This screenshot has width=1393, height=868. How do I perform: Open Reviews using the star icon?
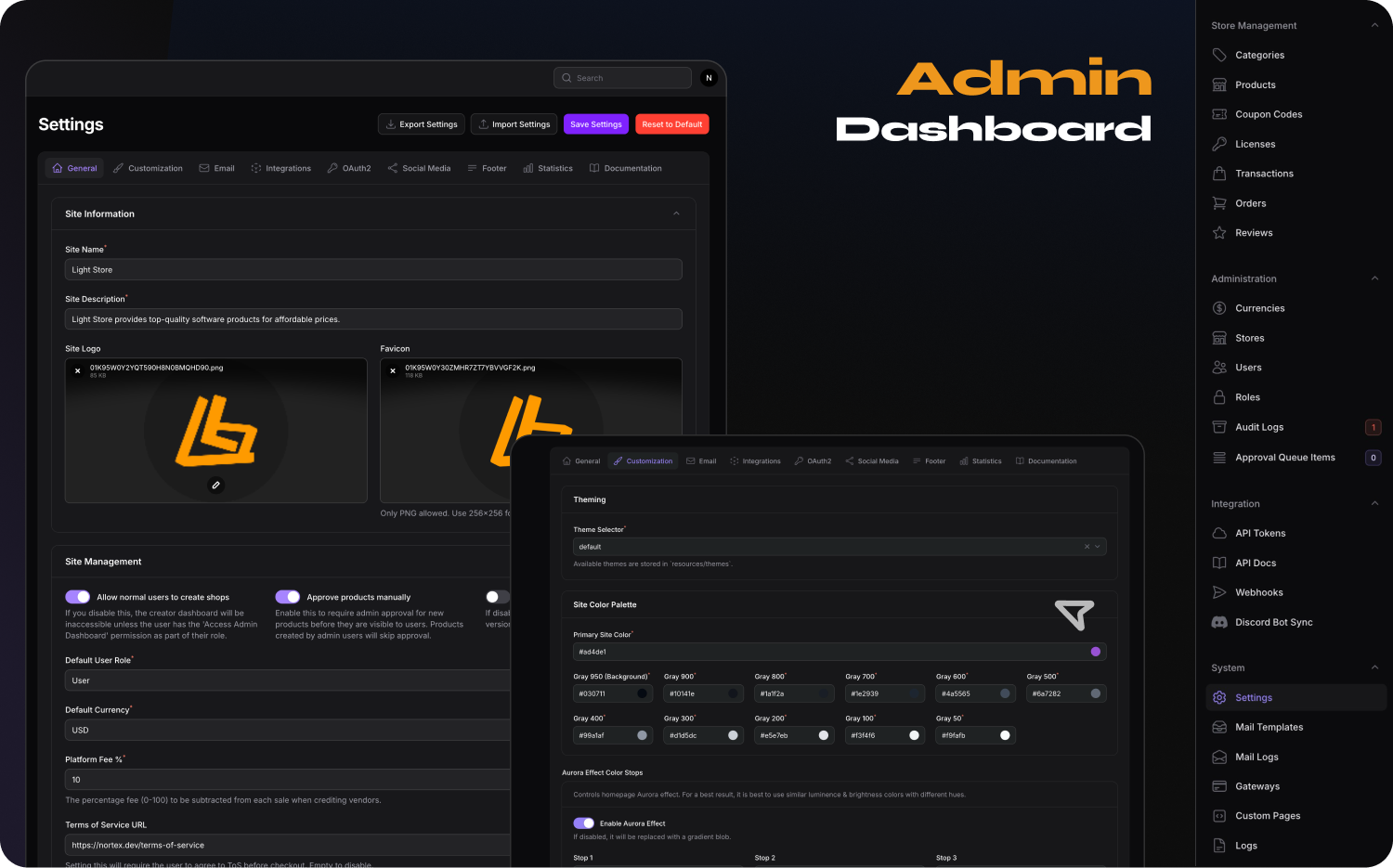pyautogui.click(x=1219, y=233)
